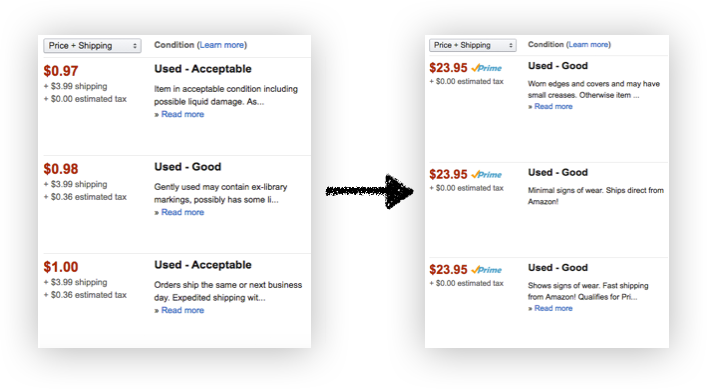Select the $0.97 price offer
This screenshot has height=389, width=707.
click(x=61, y=71)
